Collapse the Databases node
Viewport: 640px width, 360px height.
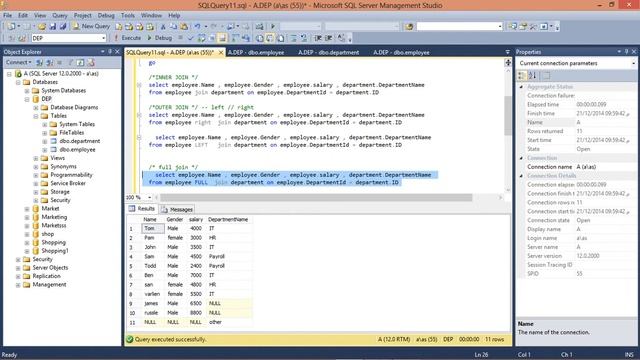(x=18, y=82)
